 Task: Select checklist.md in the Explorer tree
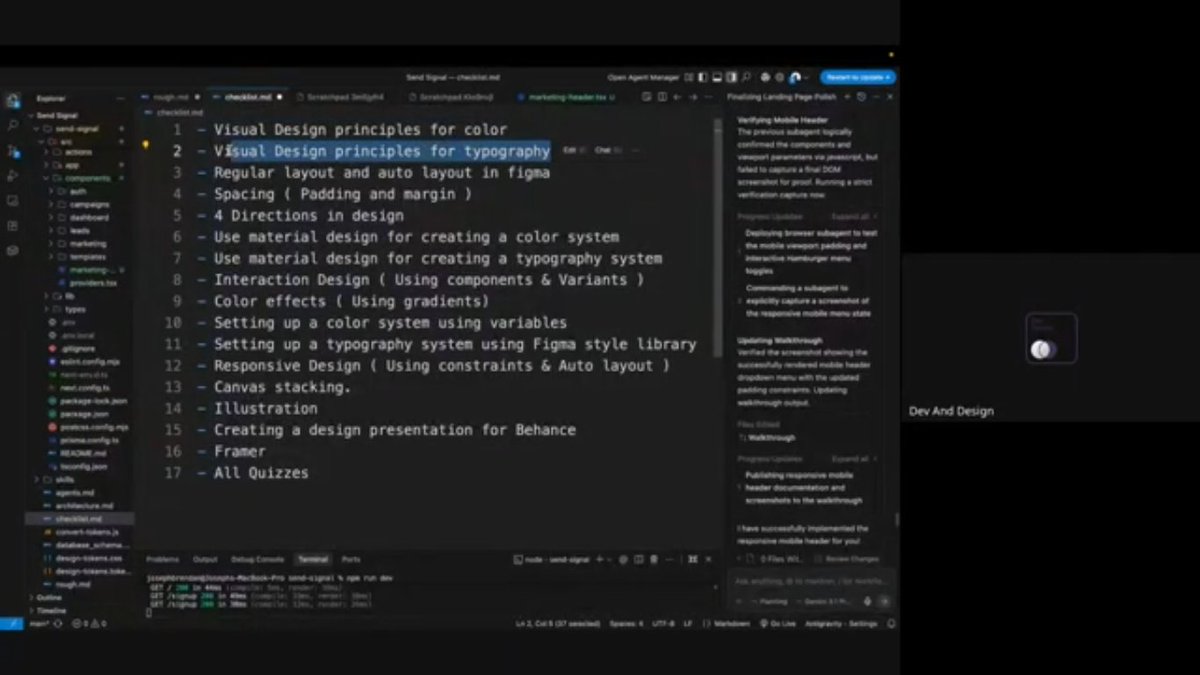pos(78,519)
